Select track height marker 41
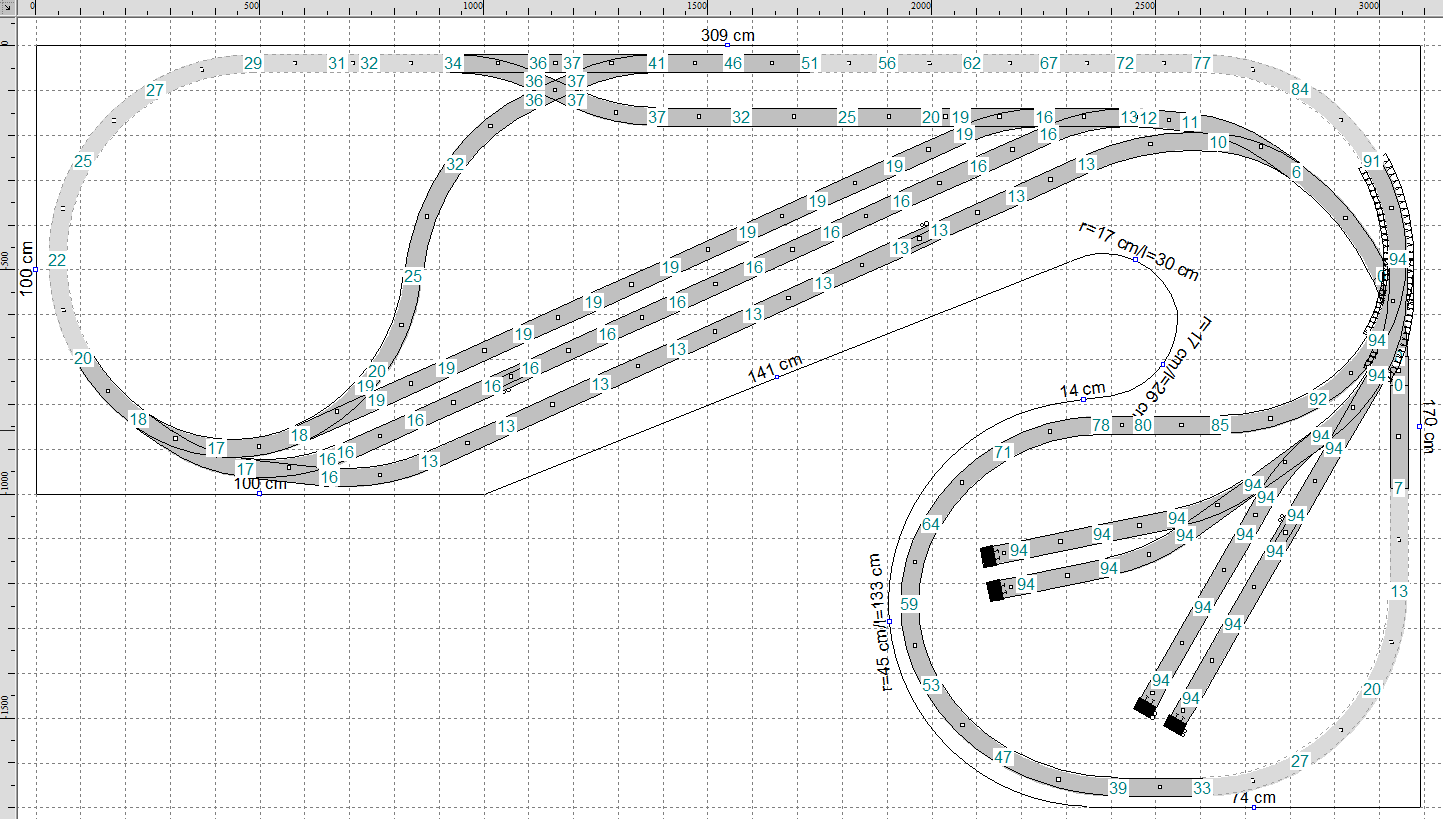The width and height of the screenshot is (1443, 819). pos(657,64)
